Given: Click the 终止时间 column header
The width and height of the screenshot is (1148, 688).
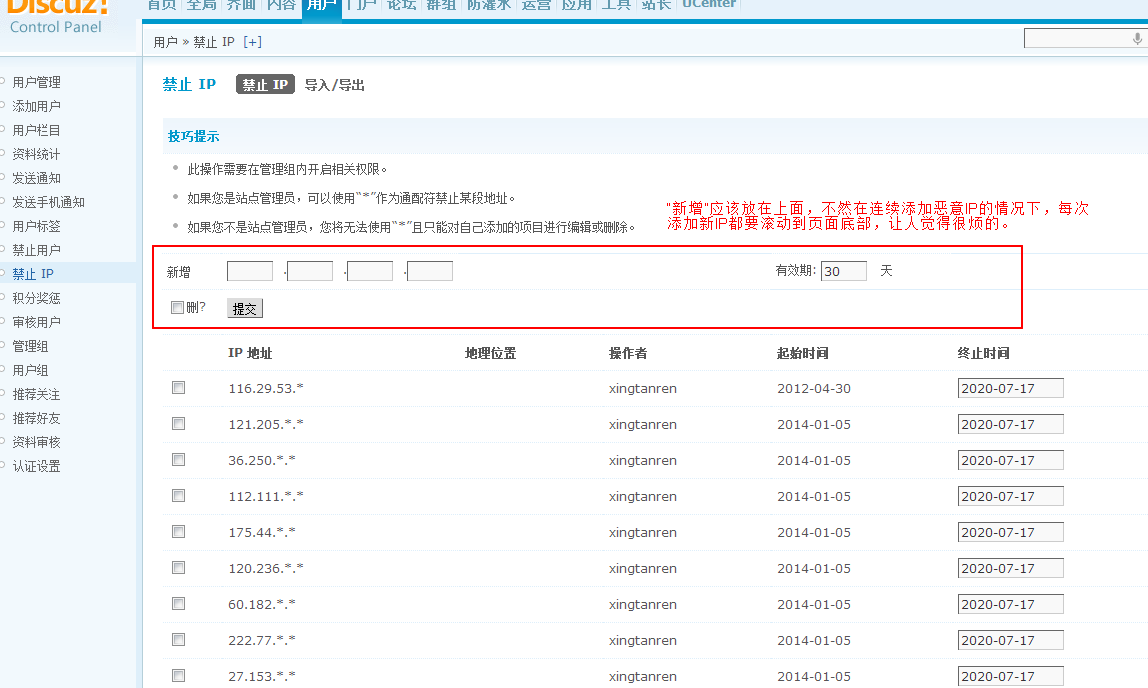Looking at the screenshot, I should (x=983, y=353).
